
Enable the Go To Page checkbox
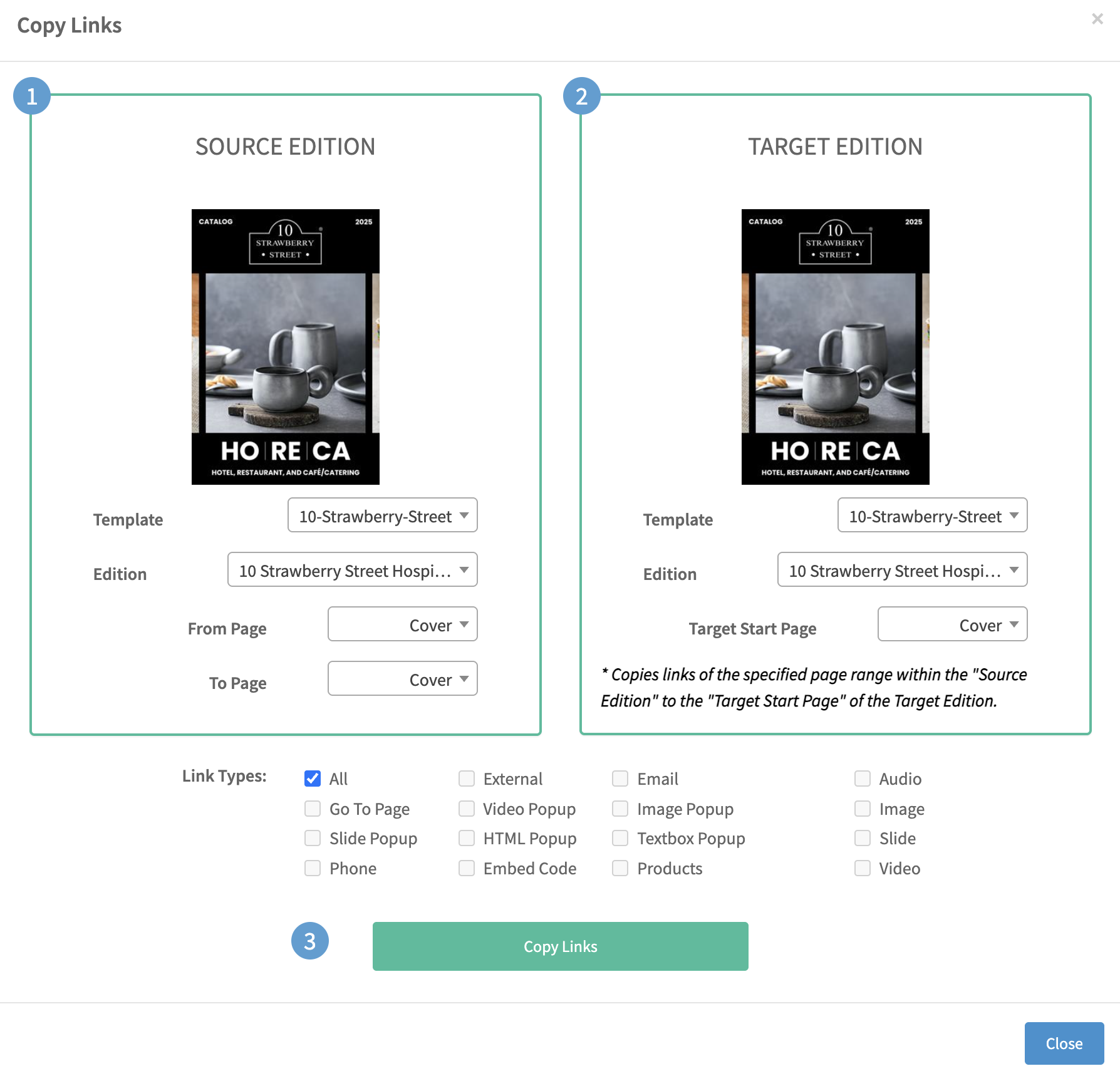coord(313,809)
